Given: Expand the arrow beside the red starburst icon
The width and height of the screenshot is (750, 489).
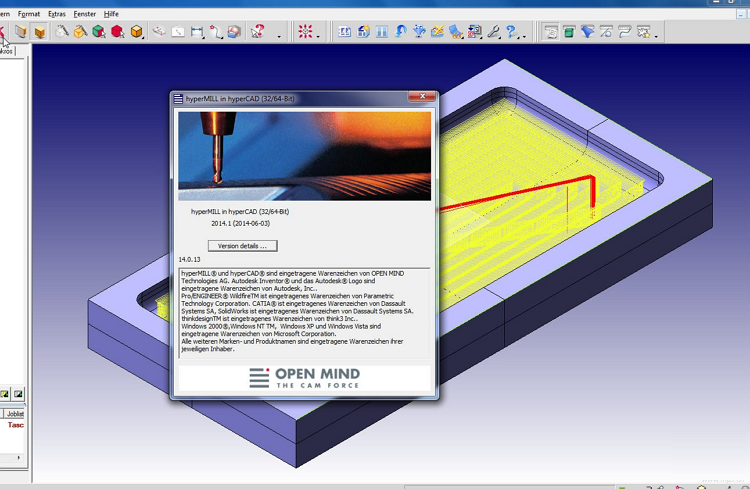Looking at the screenshot, I should [318, 36].
